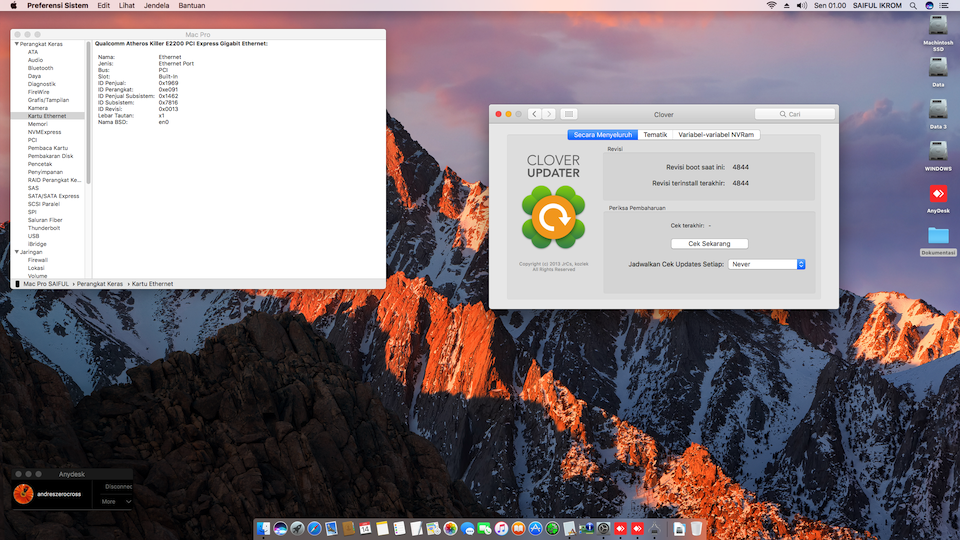Select Thunderbolt in the sidebar
The width and height of the screenshot is (960, 540).
click(43, 228)
